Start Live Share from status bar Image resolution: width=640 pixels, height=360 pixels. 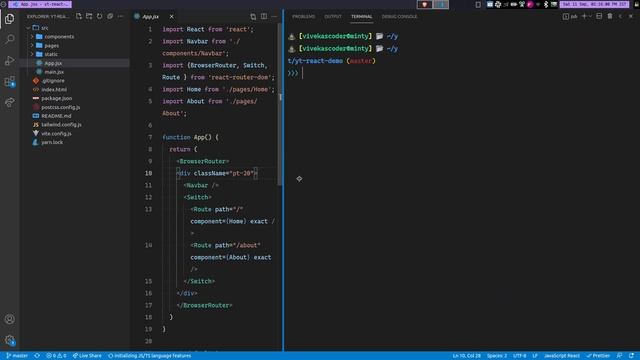[87, 356]
